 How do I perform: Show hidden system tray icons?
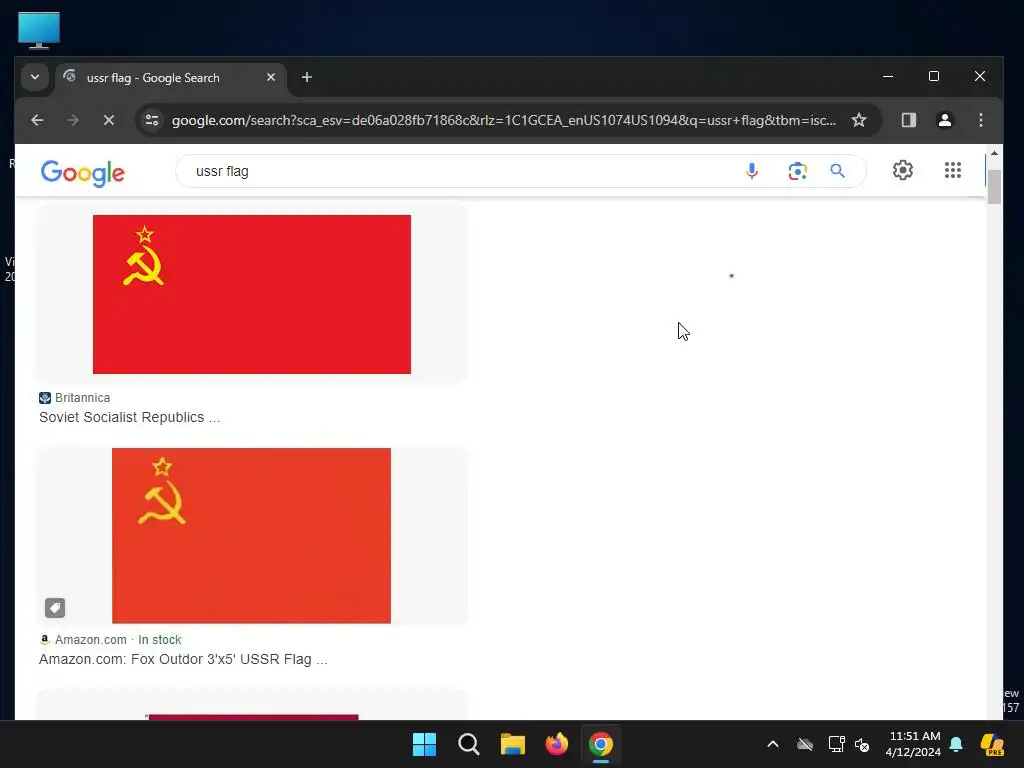pyautogui.click(x=773, y=744)
